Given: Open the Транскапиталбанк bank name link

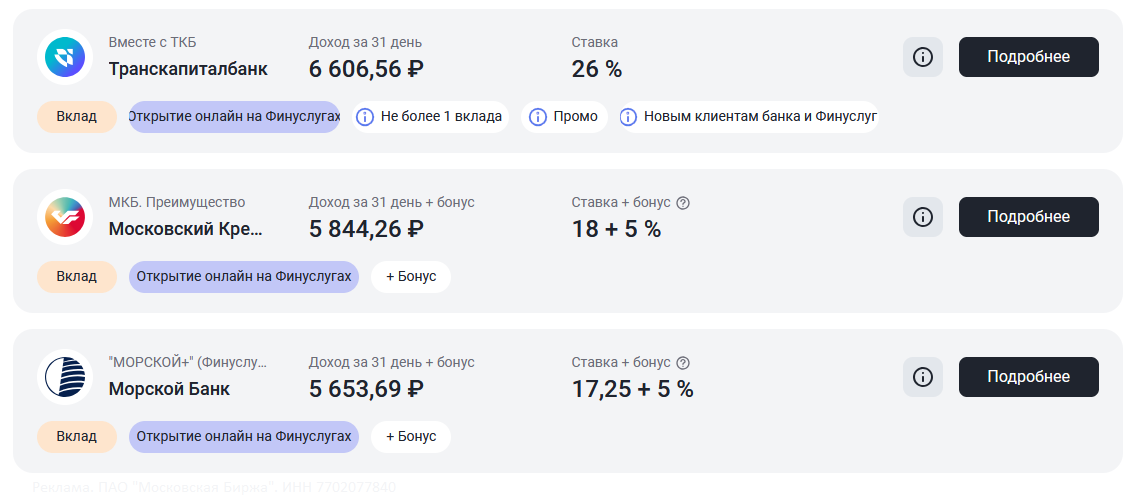Looking at the screenshot, I should pos(188,70).
